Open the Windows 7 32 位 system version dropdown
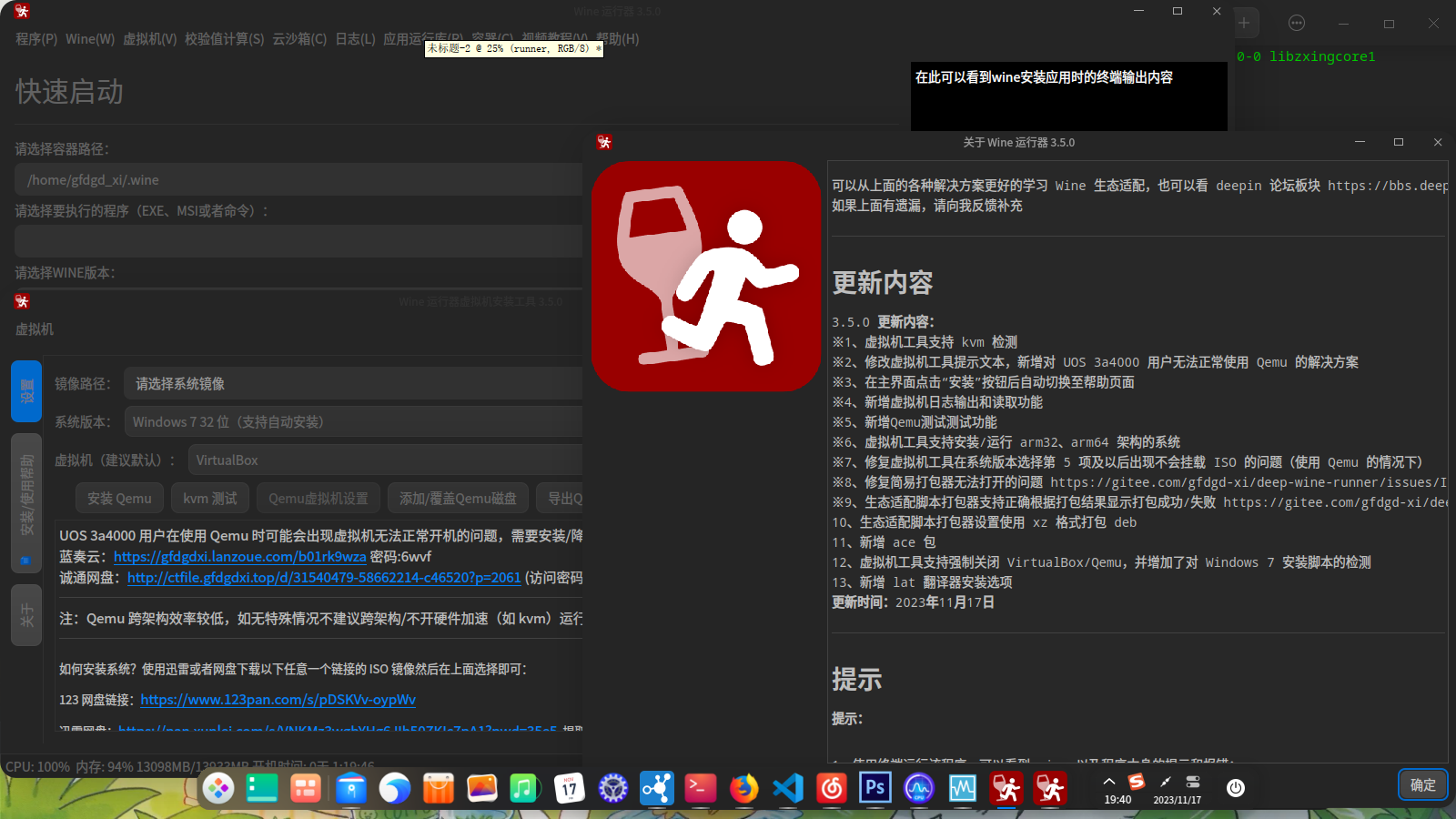The height and width of the screenshot is (819, 1456). pyautogui.click(x=353, y=422)
